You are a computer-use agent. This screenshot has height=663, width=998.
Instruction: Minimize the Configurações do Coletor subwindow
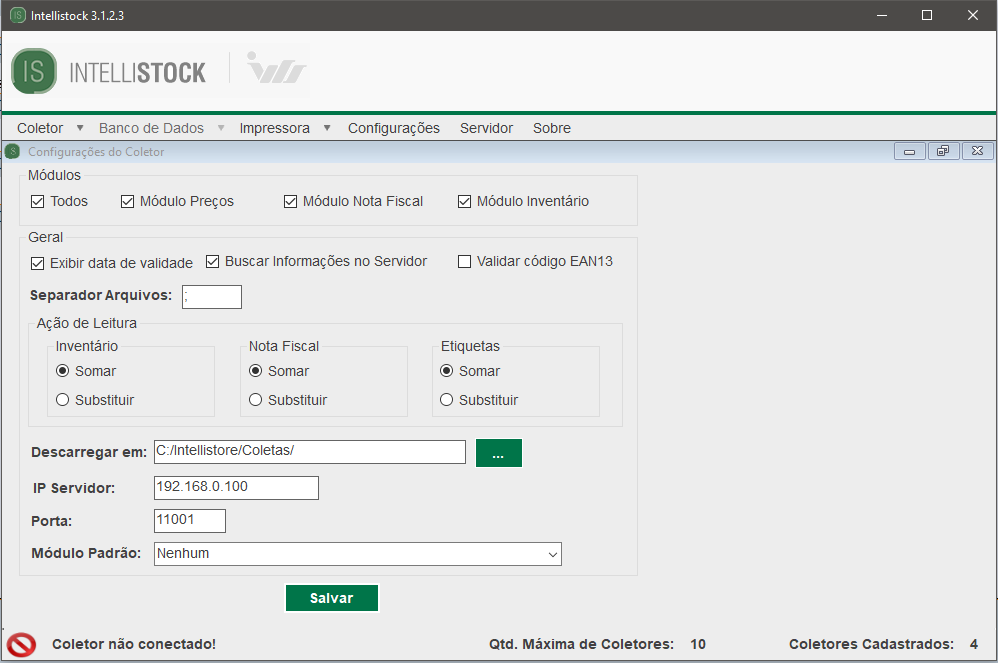[909, 152]
